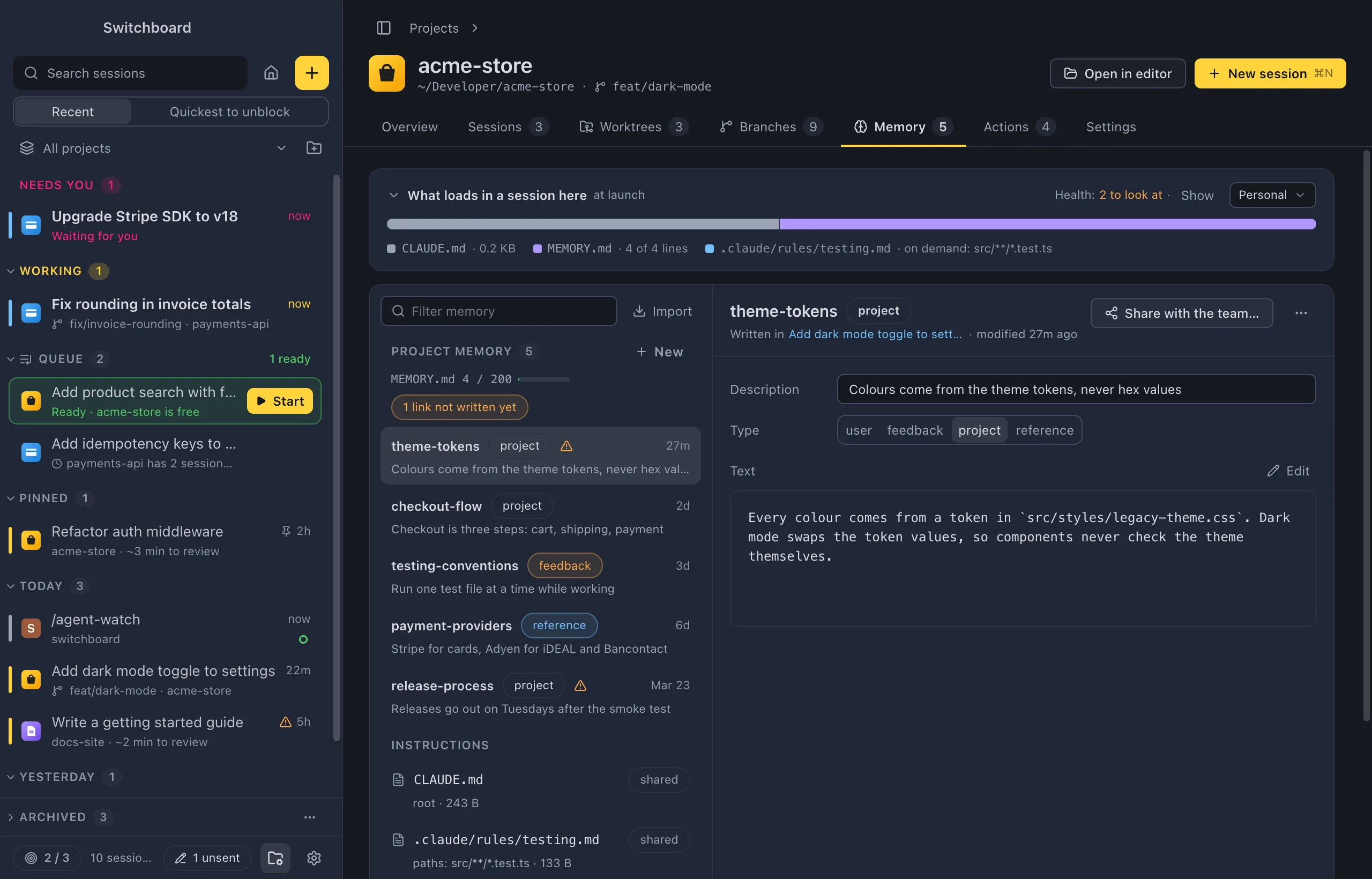Collapse the What loads in a session section

(393, 195)
